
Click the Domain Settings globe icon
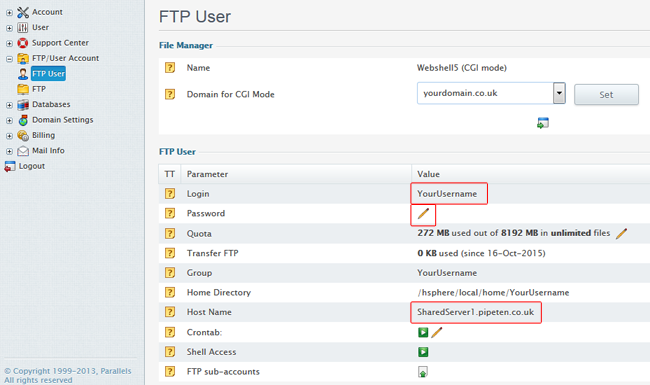pyautogui.click(x=23, y=120)
